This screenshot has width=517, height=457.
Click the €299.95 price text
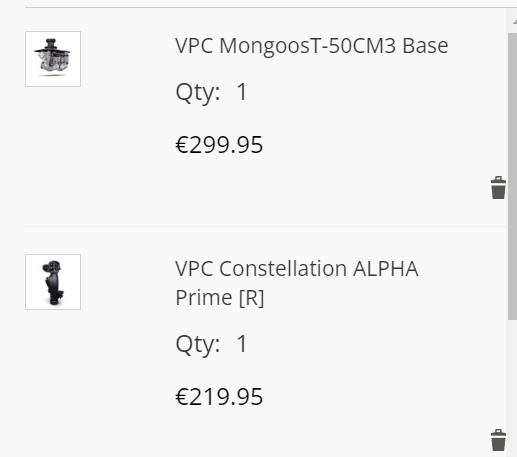pos(219,145)
